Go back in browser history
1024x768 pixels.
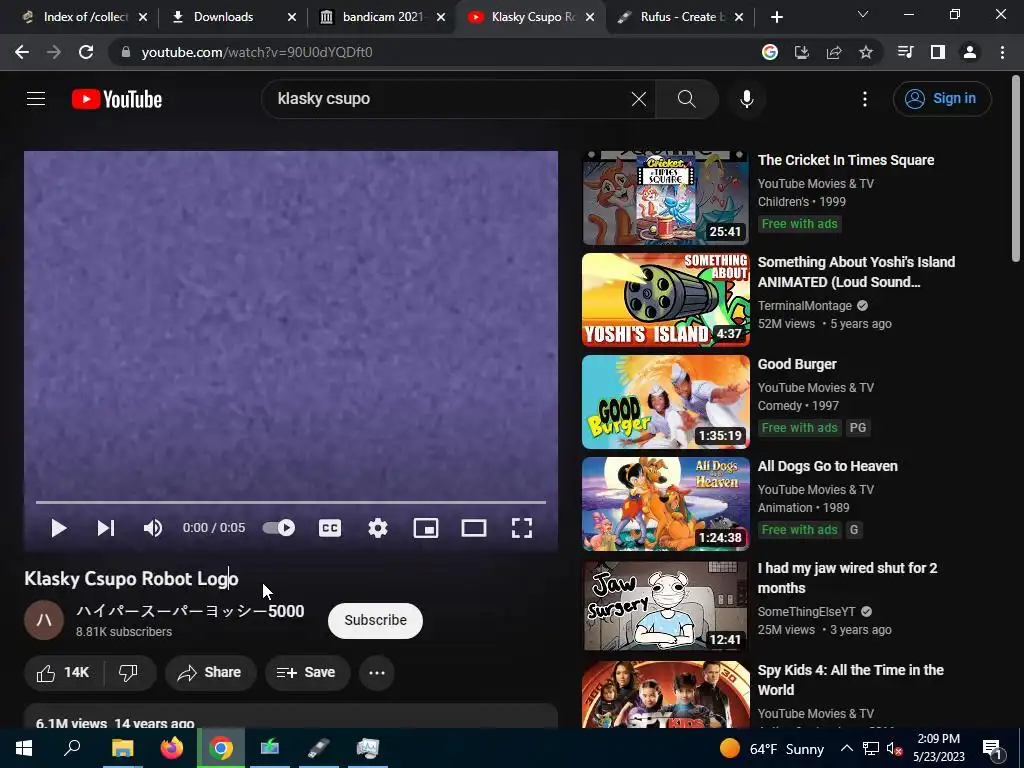tap(22, 52)
